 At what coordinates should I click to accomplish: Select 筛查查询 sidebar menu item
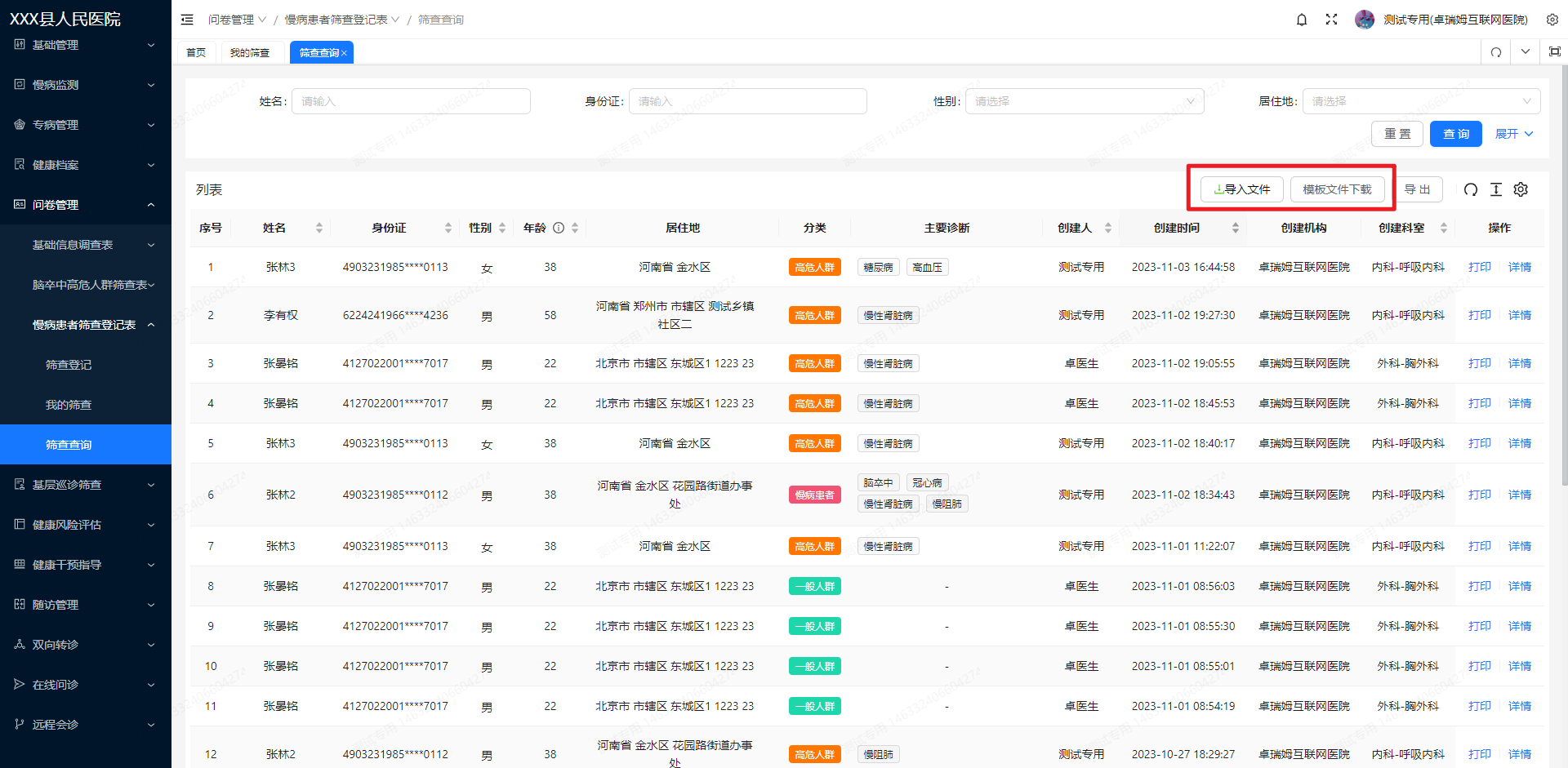point(86,445)
